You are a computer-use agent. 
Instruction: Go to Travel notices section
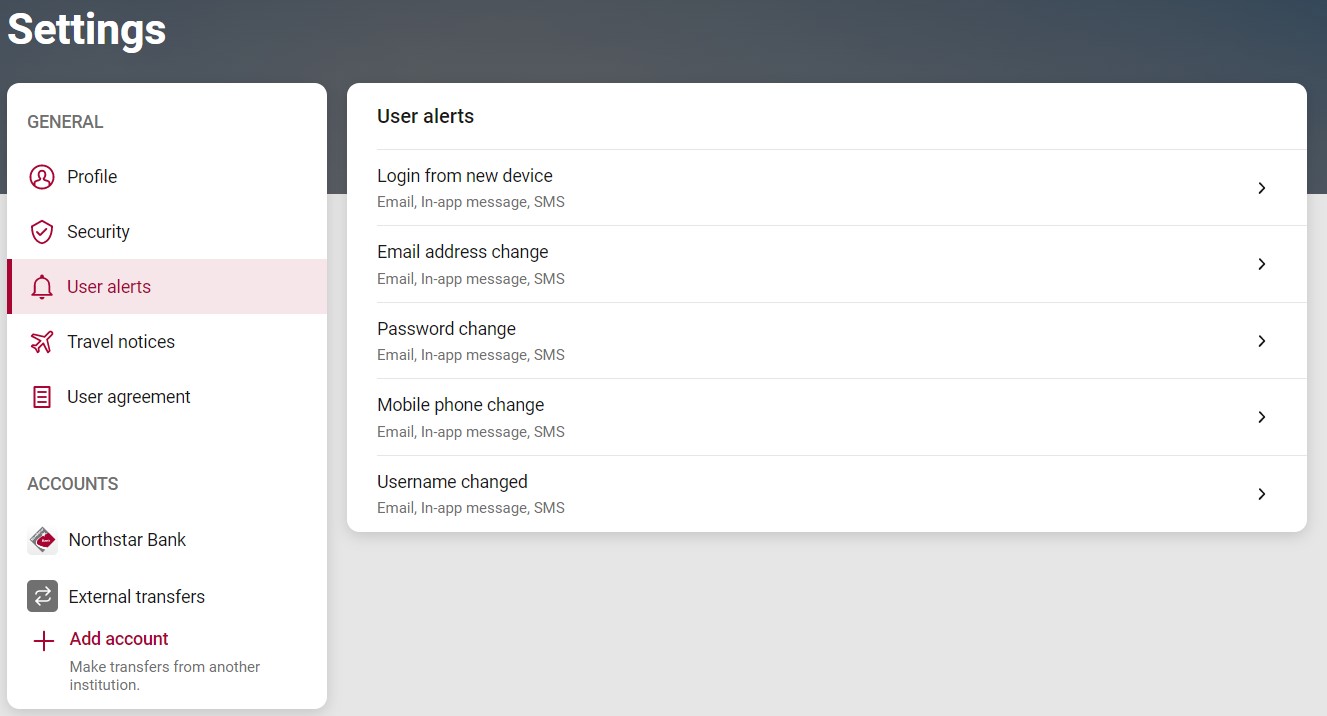[120, 342]
